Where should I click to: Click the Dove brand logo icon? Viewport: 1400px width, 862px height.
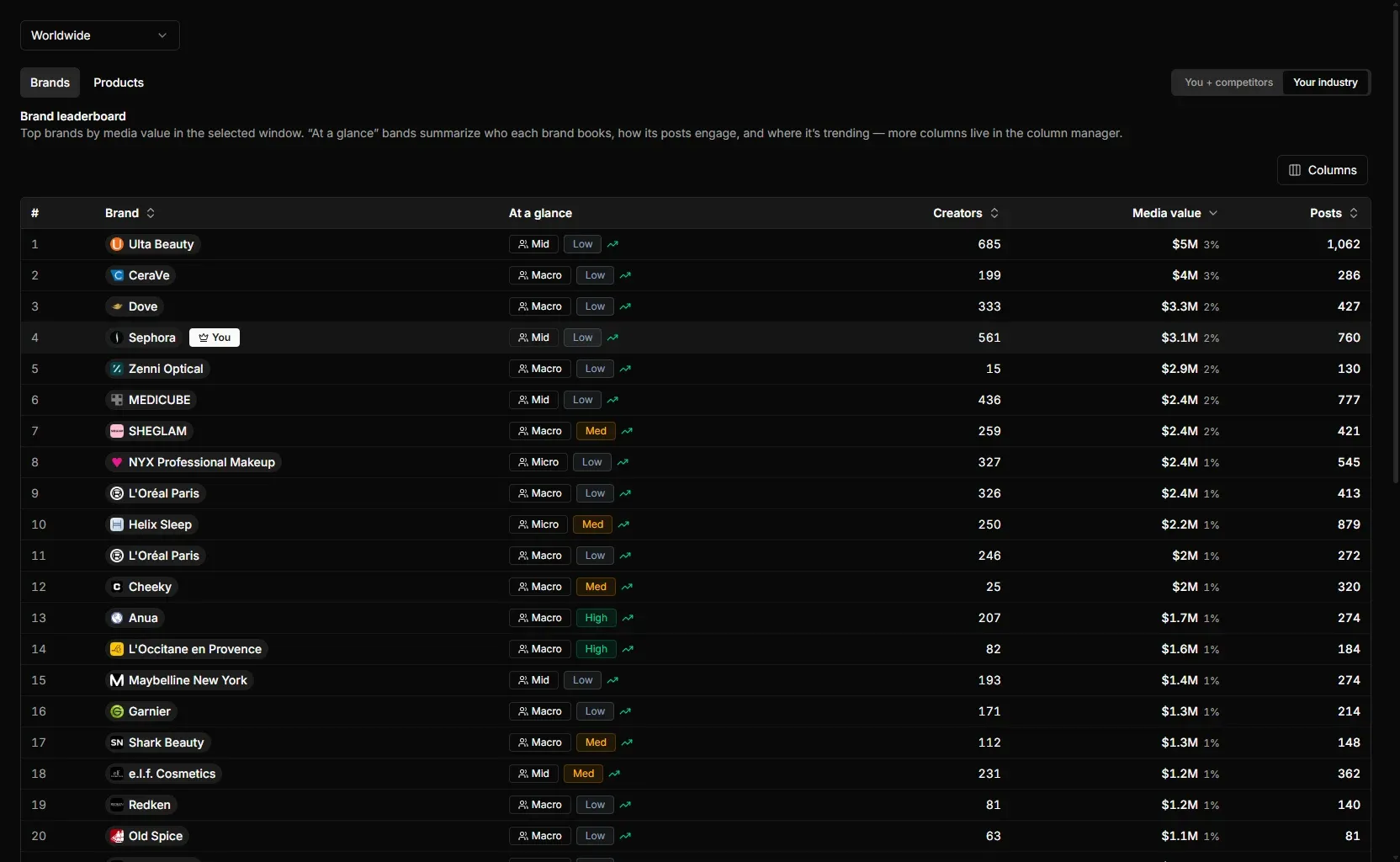(x=117, y=306)
